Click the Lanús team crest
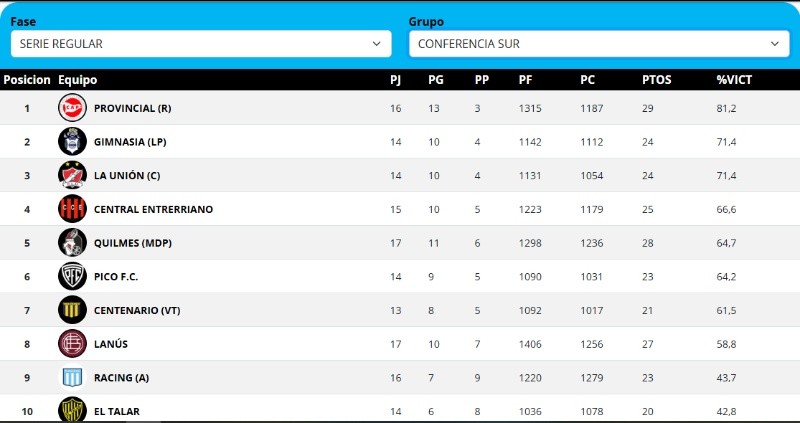This screenshot has width=800, height=423. 72,344
